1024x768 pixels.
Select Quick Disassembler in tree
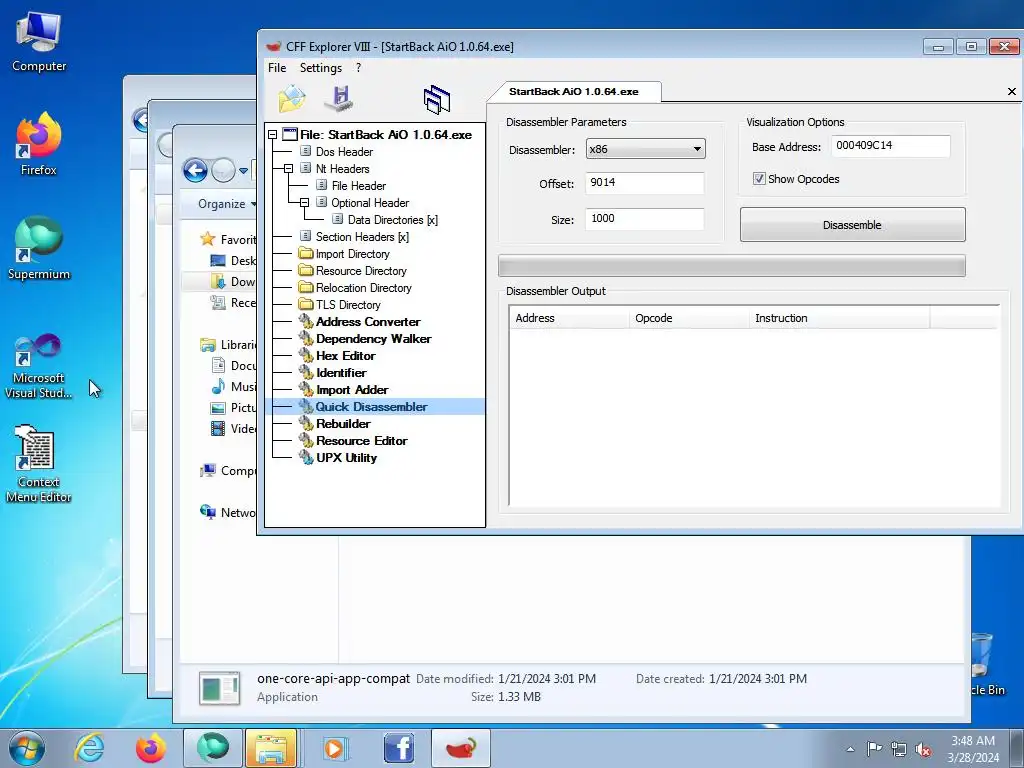371,406
